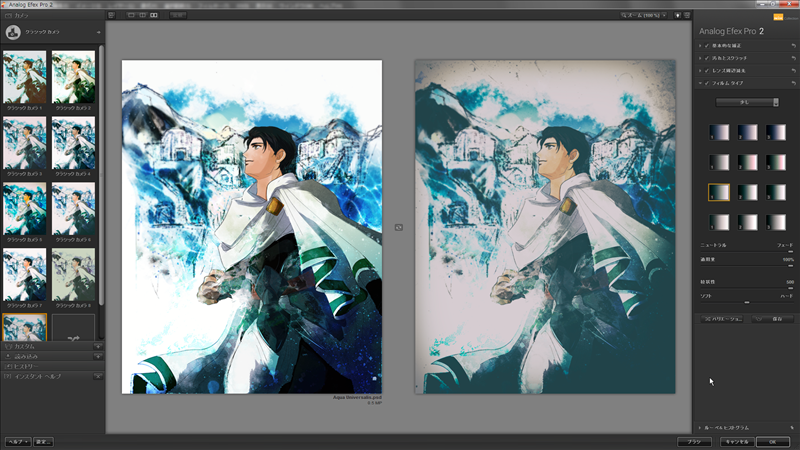Click the カスタム section icon
800x450 pixels.
pyautogui.click(x=8, y=346)
